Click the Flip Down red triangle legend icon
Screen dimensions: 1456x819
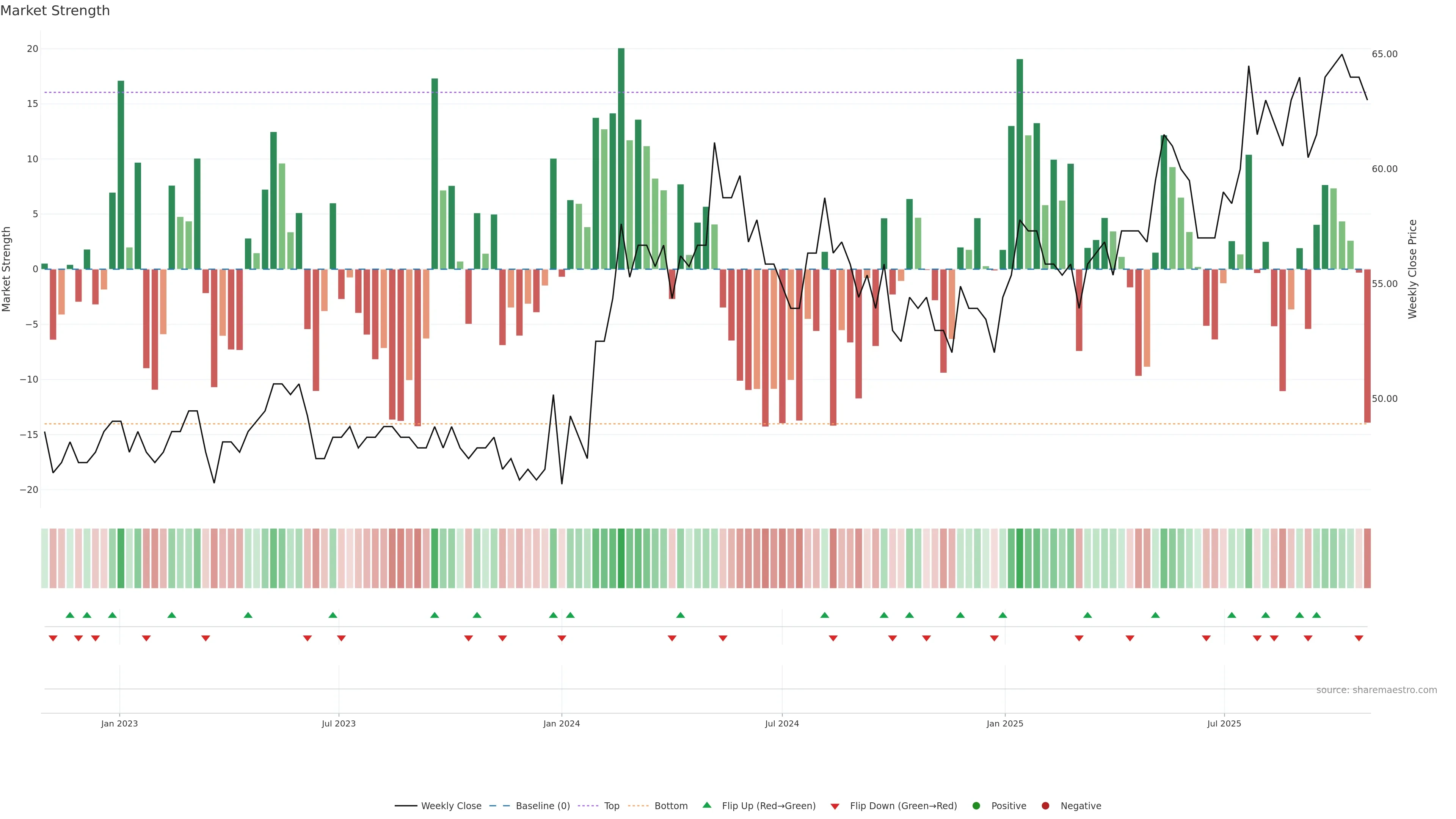tap(835, 806)
